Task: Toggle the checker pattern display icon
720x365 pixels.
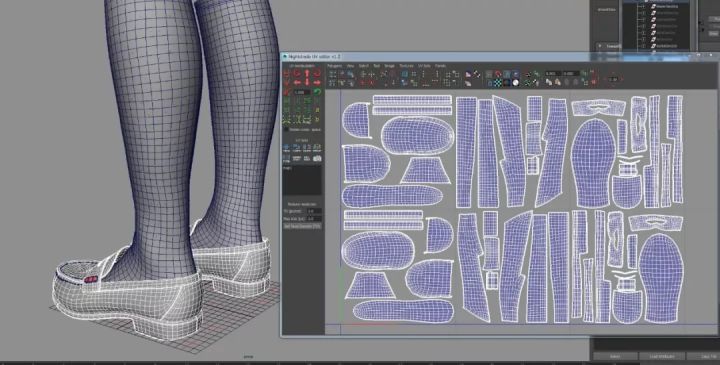Action: [x=498, y=83]
